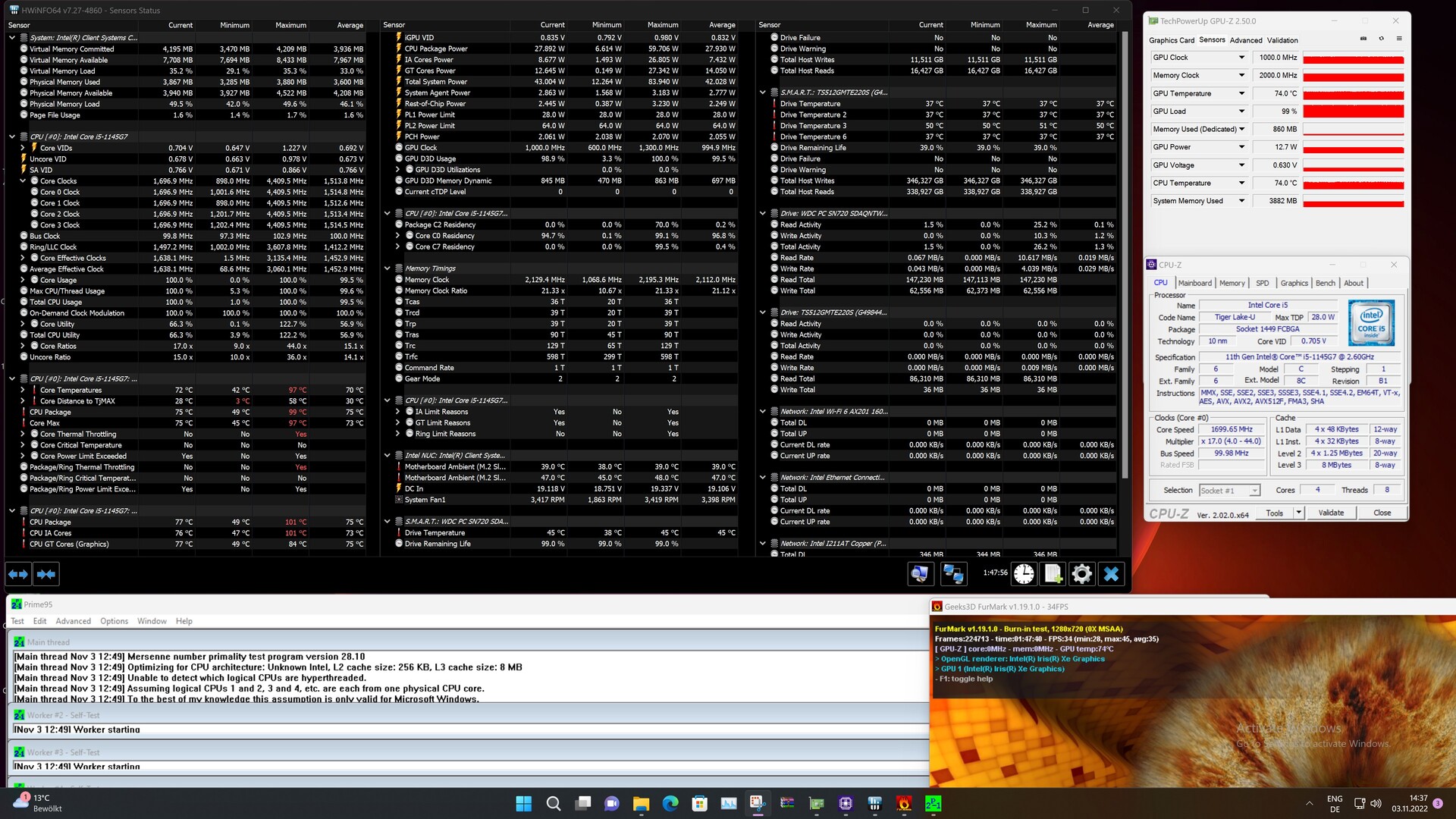Click GPU-Z screenshot camera icon
This screenshot has height=819, width=1456.
point(1363,39)
